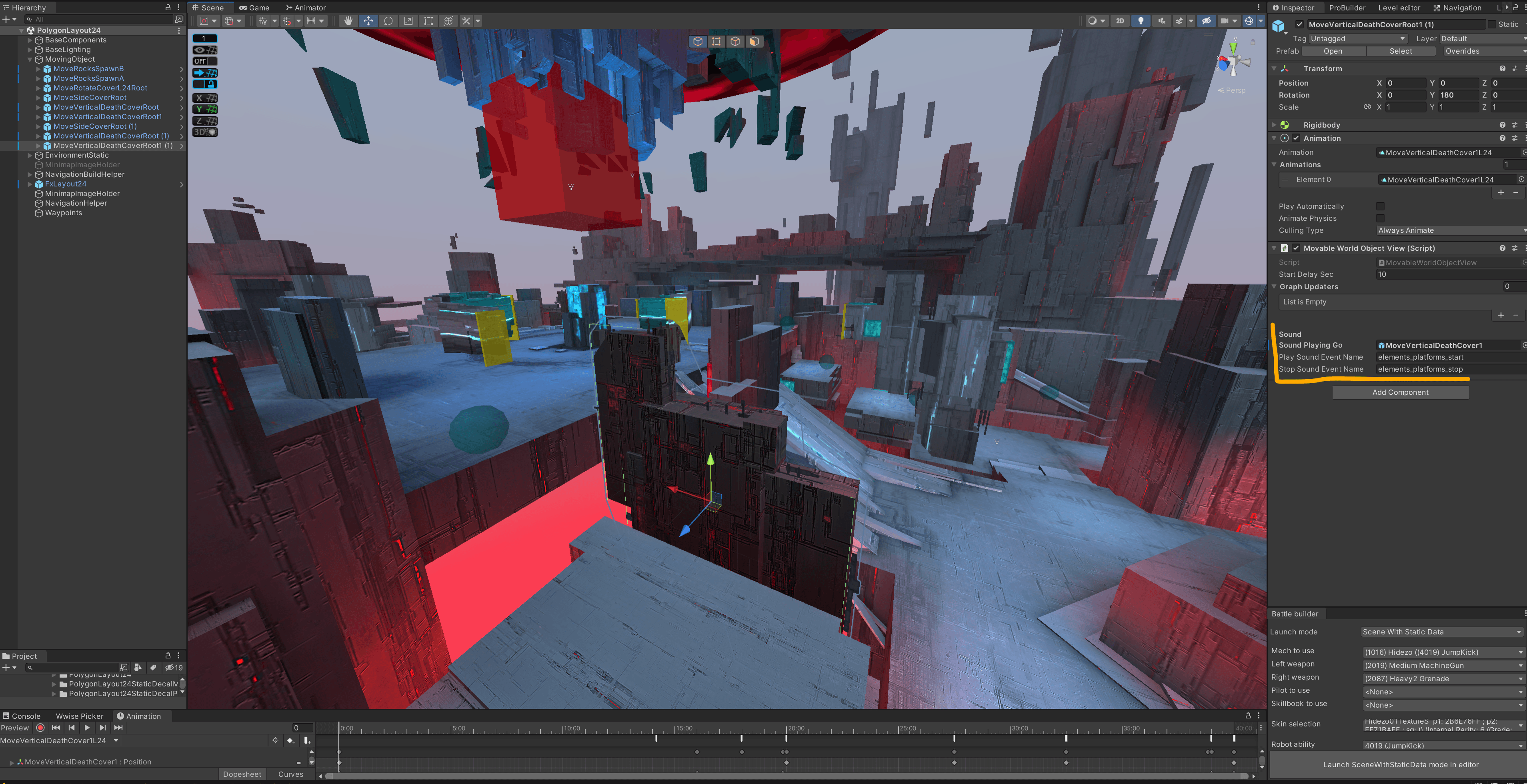Viewport: 1527px width, 784px height.
Task: Expand the Rigidbody component
Action: [x=1274, y=125]
